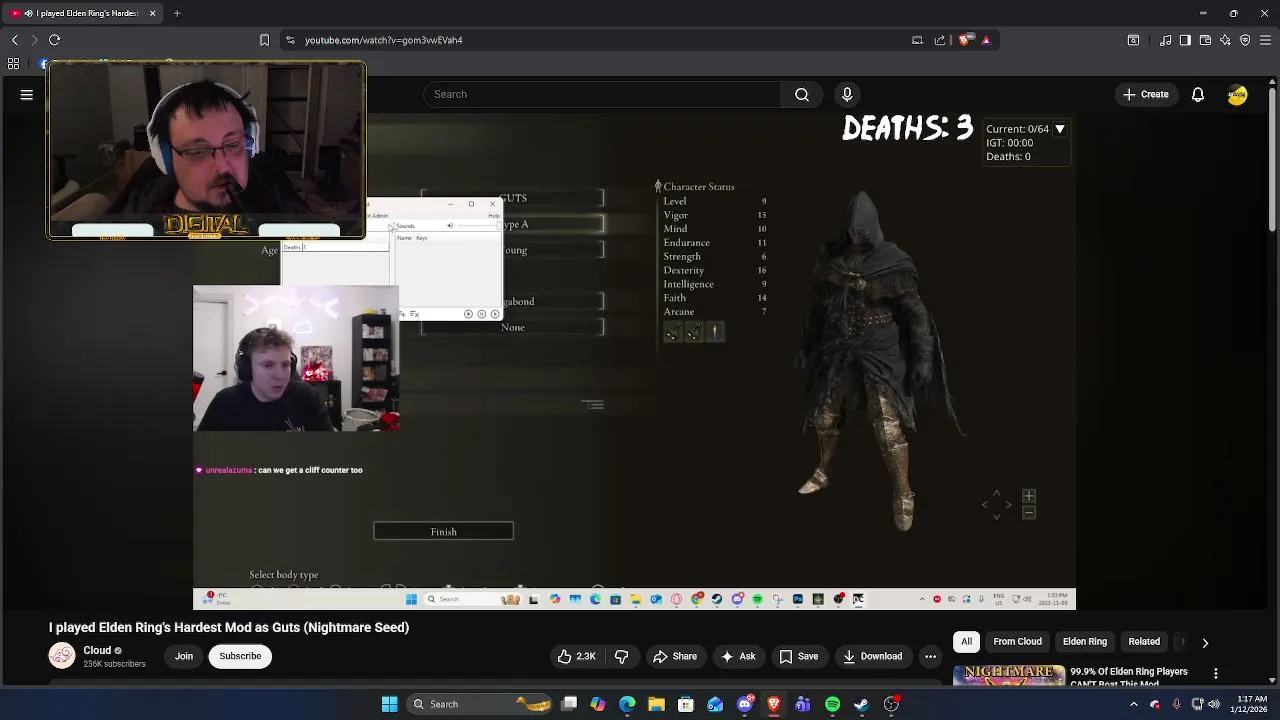Open the Nightmare recommended video thumbnail
This screenshot has width=1280, height=720.
pyautogui.click(x=1009, y=675)
